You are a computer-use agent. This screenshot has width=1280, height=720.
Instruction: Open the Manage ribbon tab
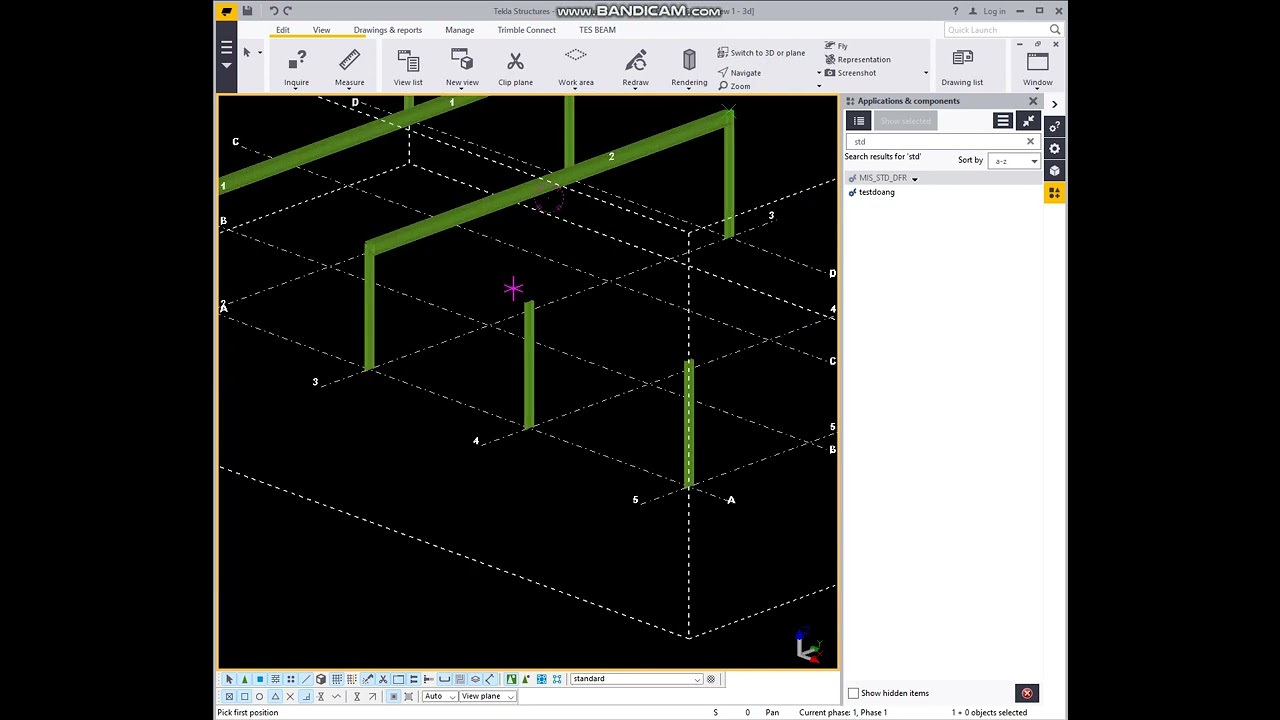[459, 30]
